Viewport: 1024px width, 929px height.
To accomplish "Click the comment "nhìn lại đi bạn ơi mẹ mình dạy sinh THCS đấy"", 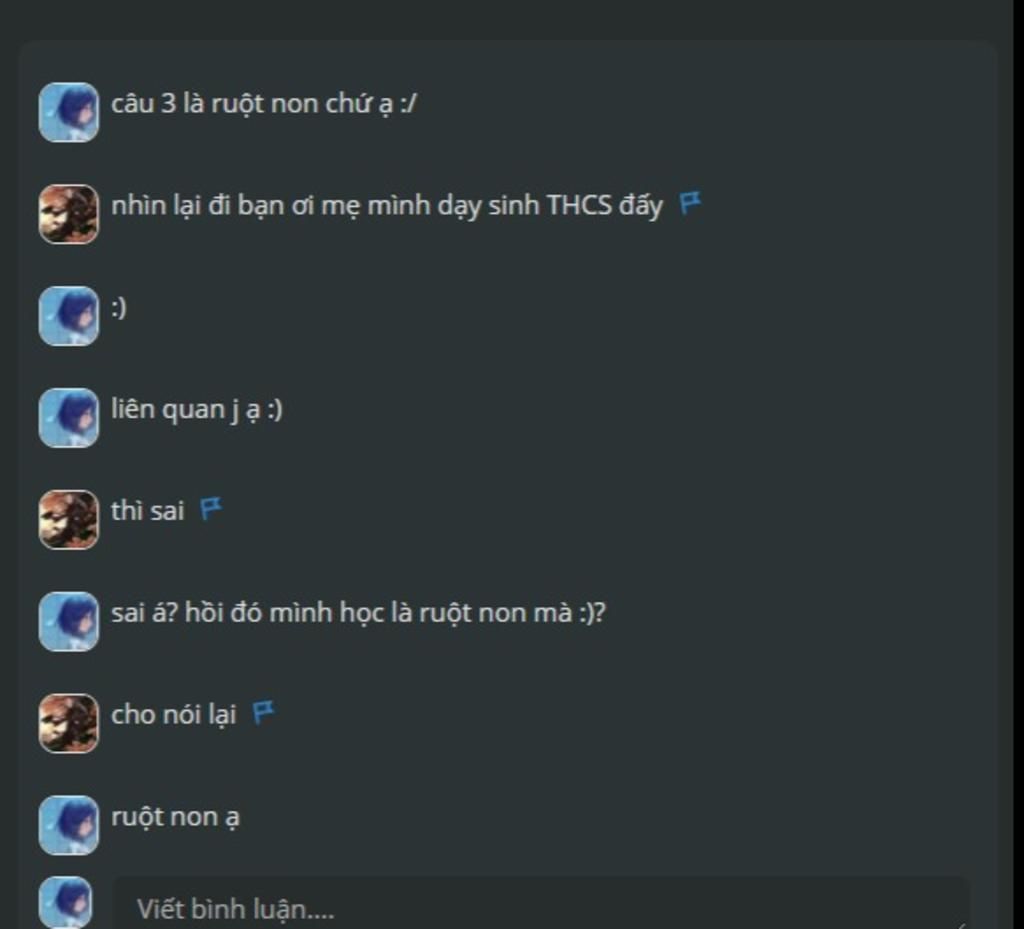I will click(x=387, y=206).
